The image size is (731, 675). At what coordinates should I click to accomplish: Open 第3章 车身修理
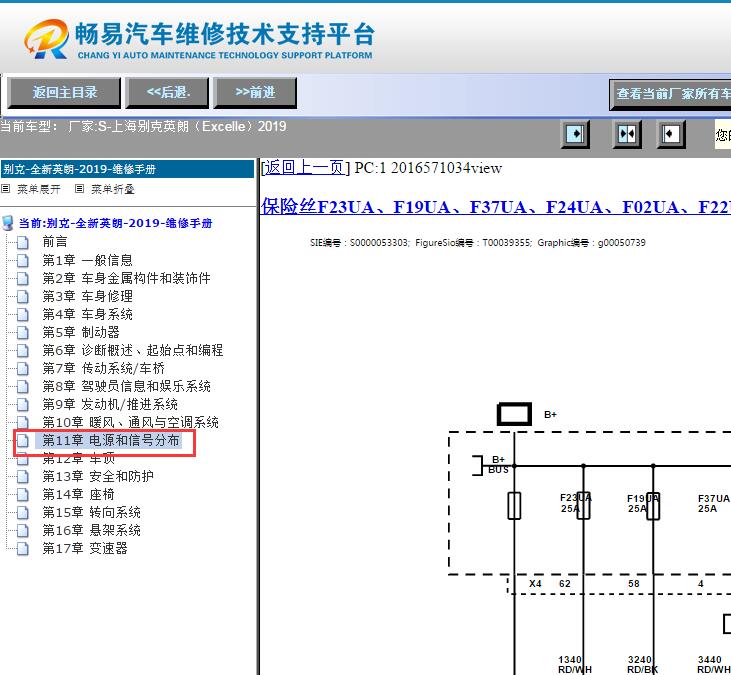click(x=88, y=296)
